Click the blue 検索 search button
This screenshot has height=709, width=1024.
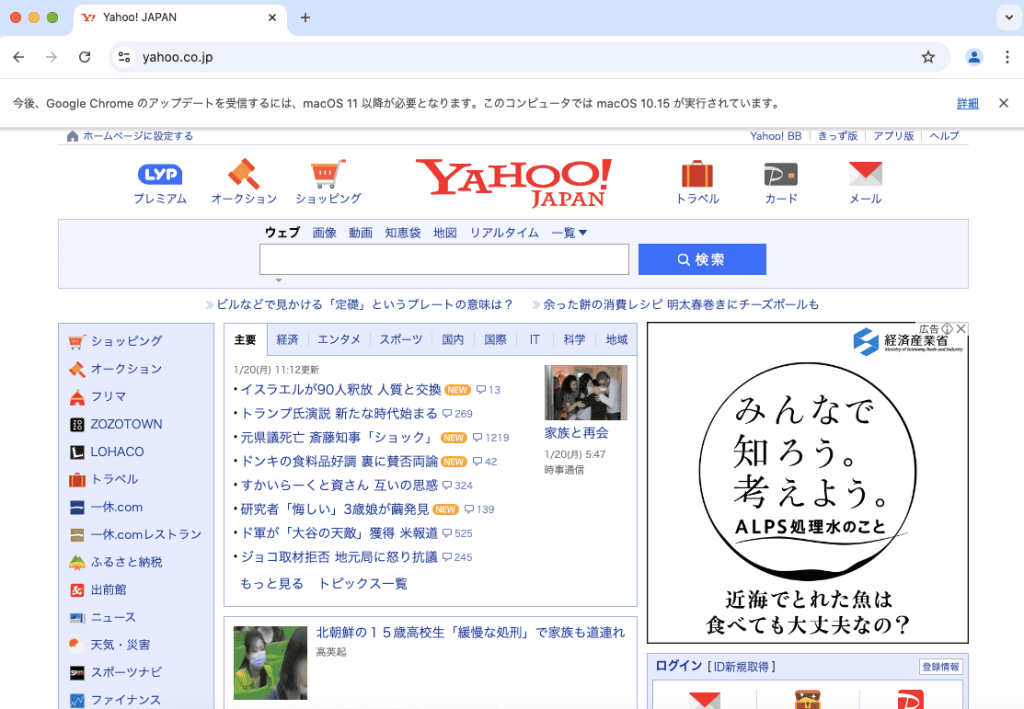coord(702,260)
